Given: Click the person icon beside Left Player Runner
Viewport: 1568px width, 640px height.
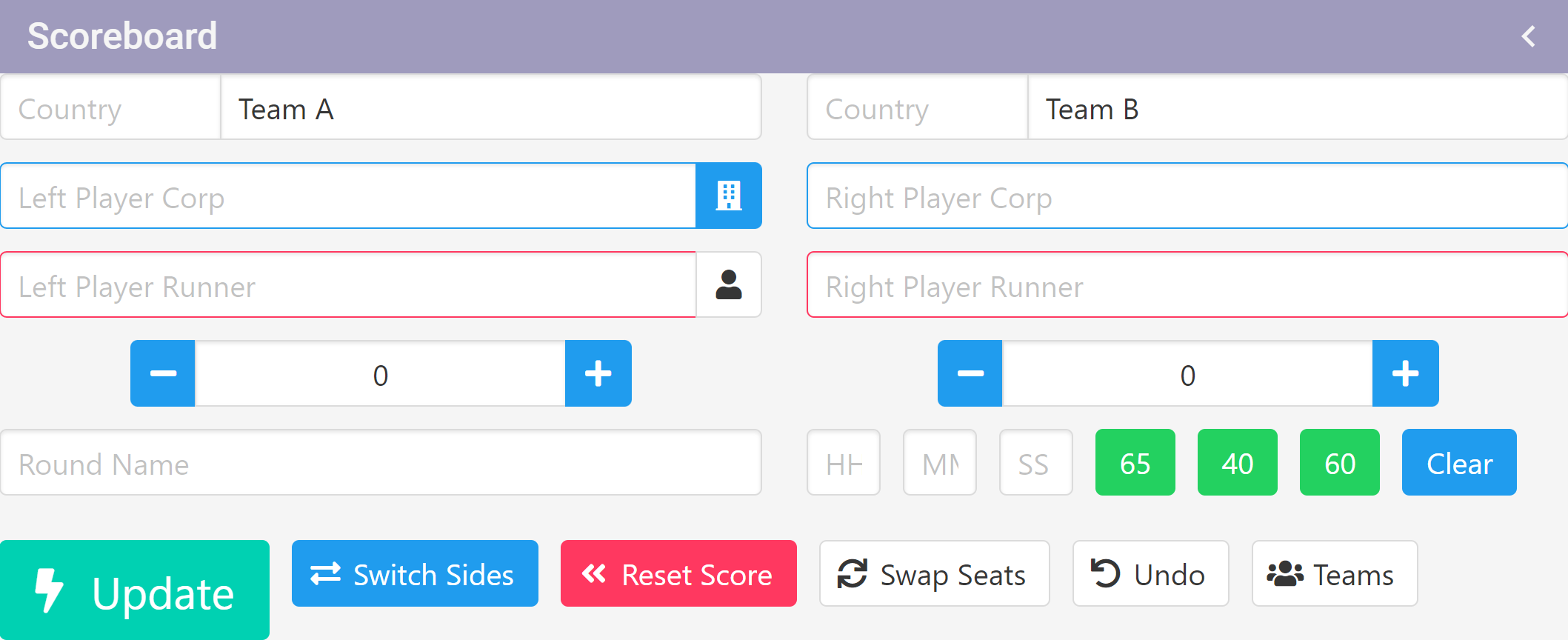Looking at the screenshot, I should pyautogui.click(x=728, y=285).
